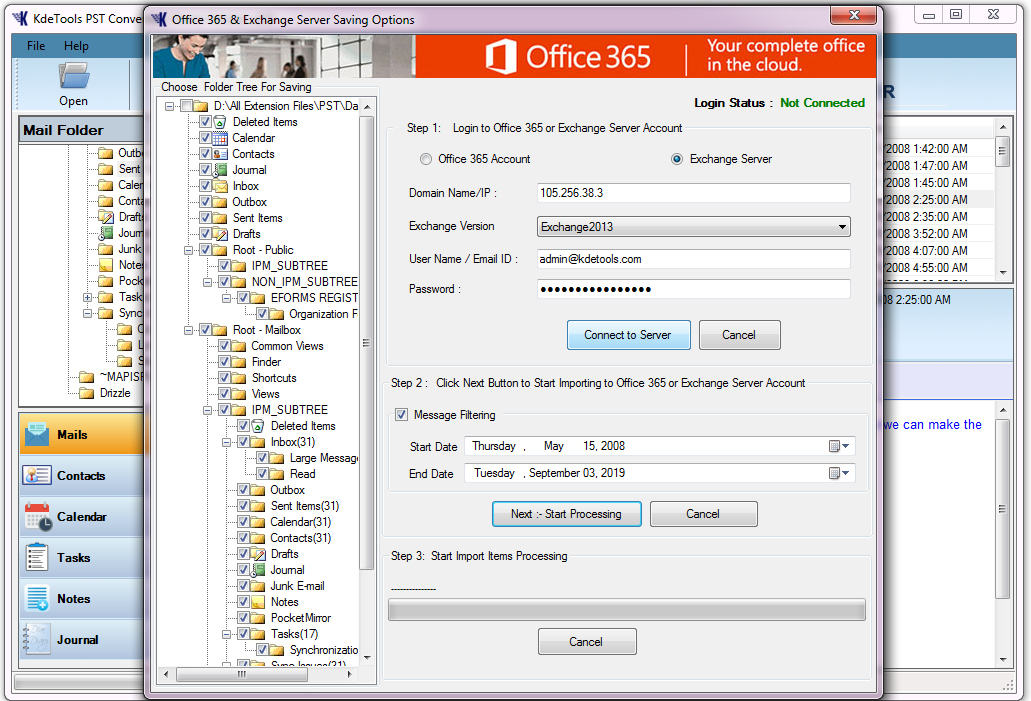The width and height of the screenshot is (1031, 701).
Task: Uncheck the Drafts folder in the tree
Action: click(x=206, y=233)
